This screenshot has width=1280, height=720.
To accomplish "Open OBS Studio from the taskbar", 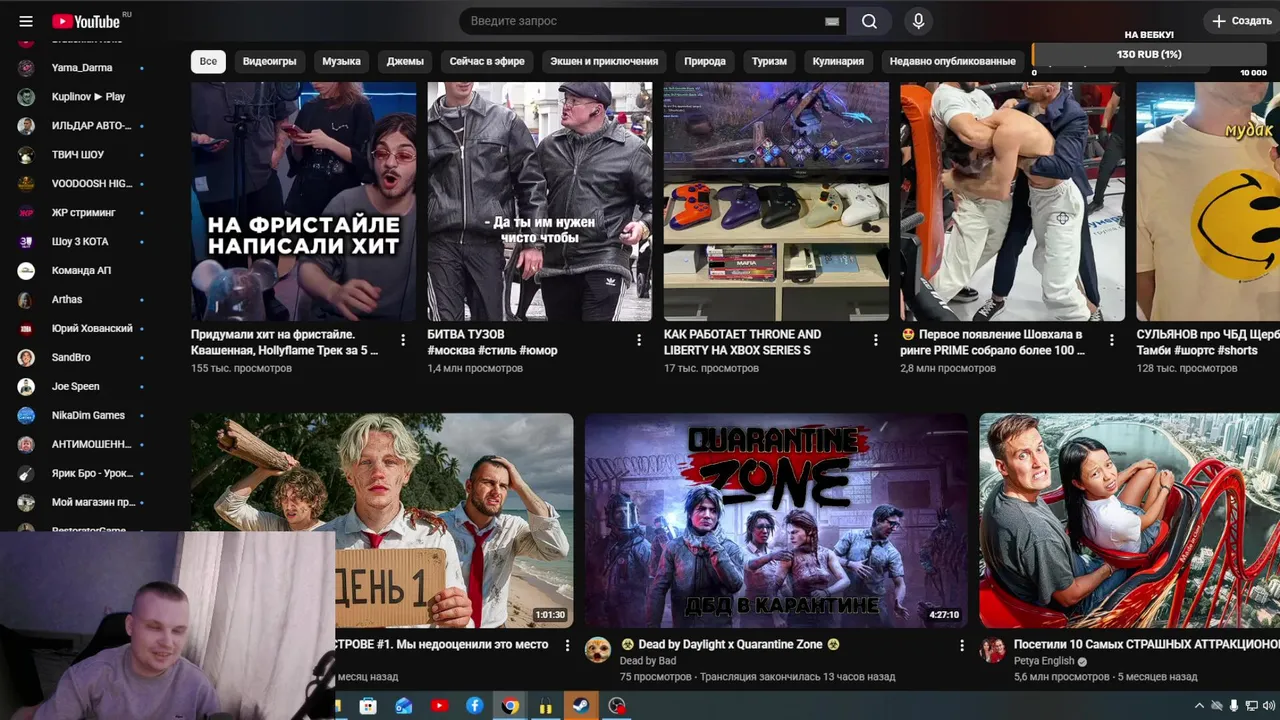I will click(x=617, y=706).
